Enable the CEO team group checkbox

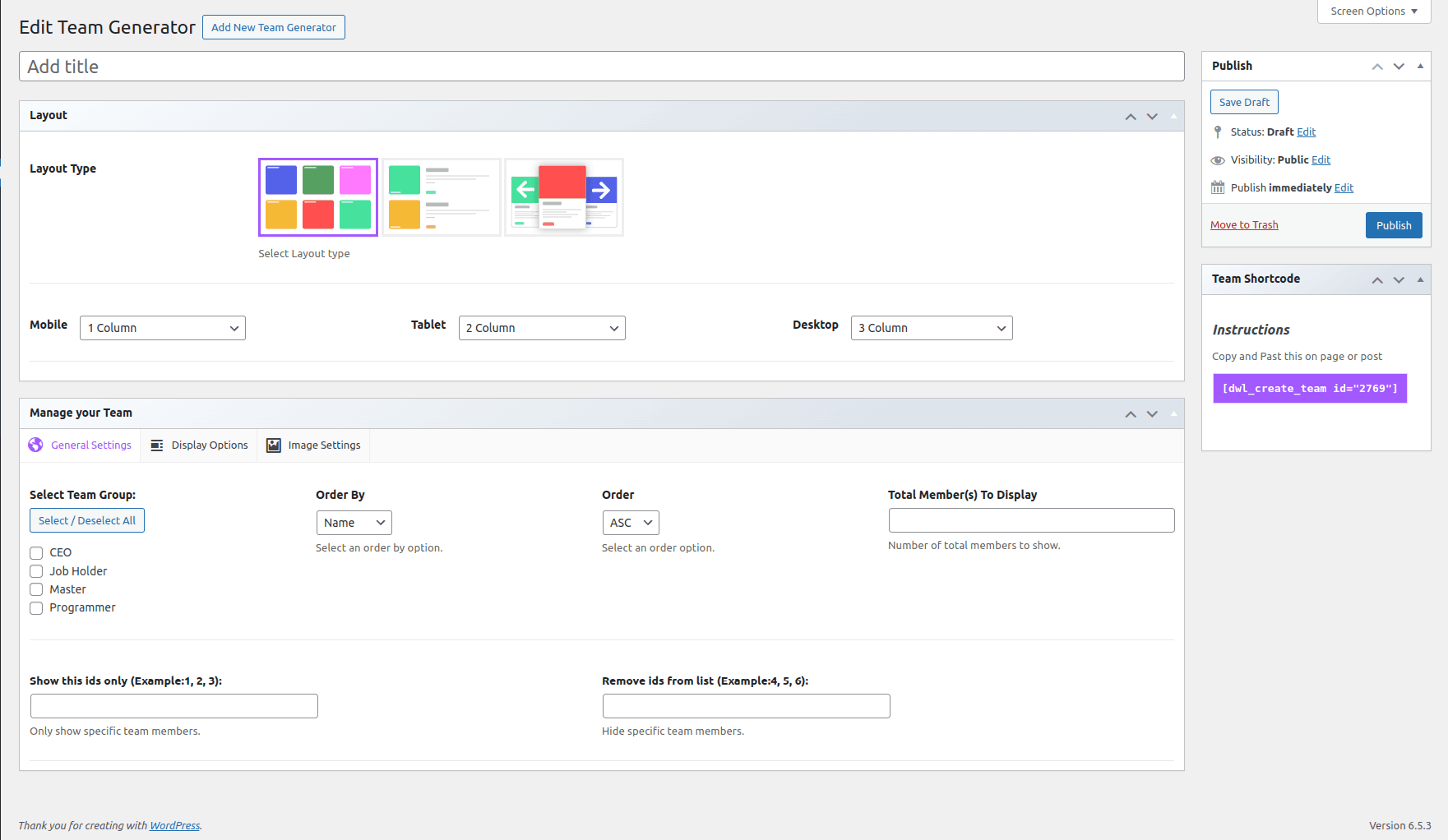(x=36, y=552)
